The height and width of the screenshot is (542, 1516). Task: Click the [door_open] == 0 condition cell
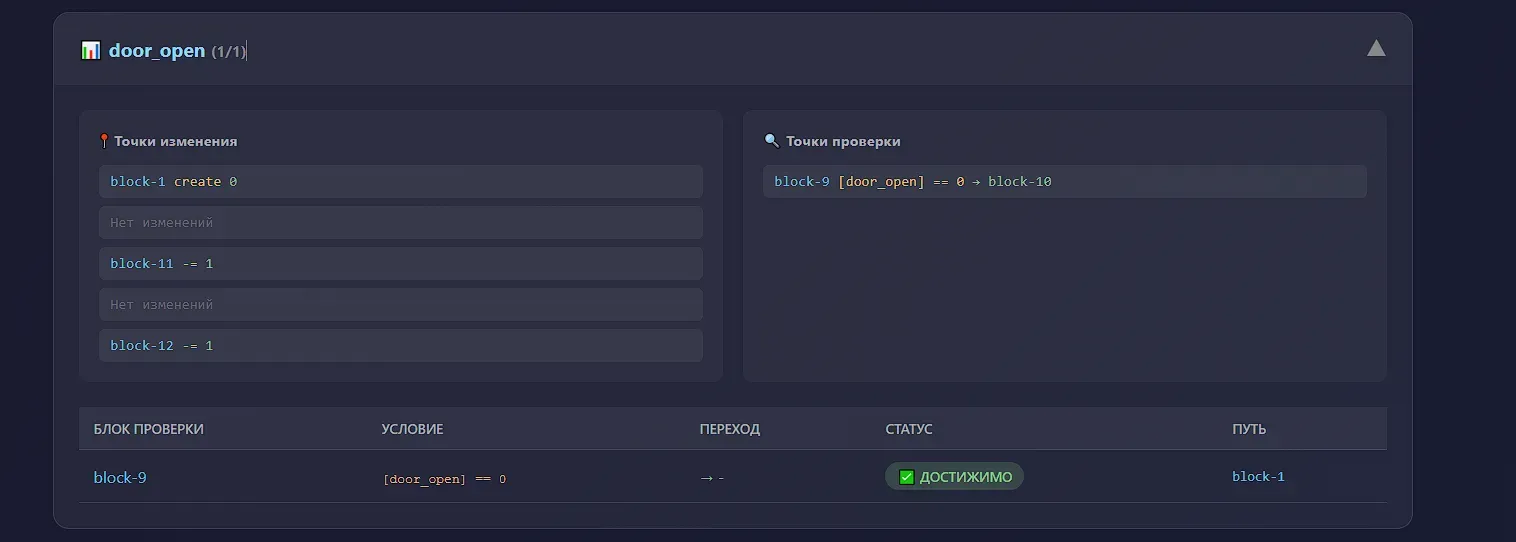coord(444,479)
